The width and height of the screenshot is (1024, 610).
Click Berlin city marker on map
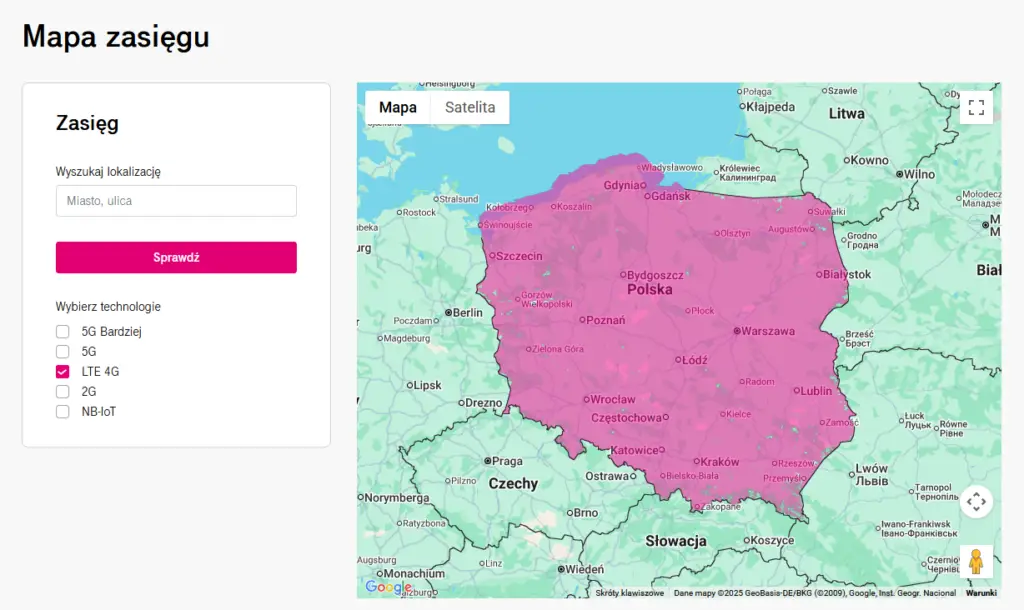click(449, 312)
